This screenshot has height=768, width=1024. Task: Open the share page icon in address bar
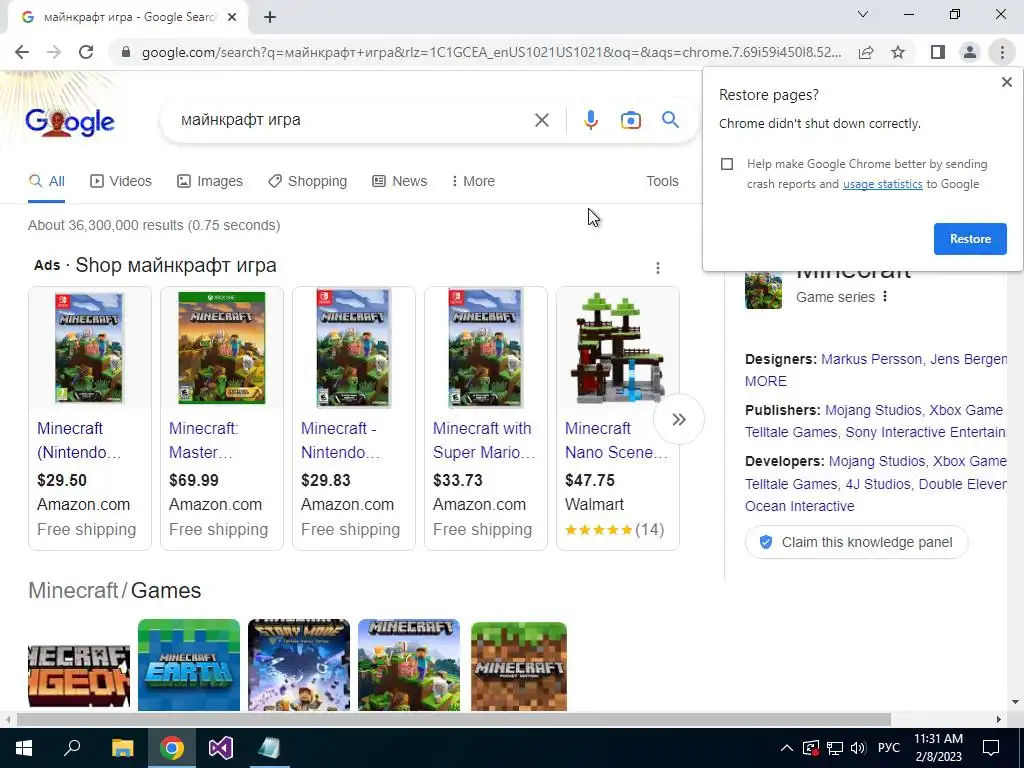click(x=866, y=52)
